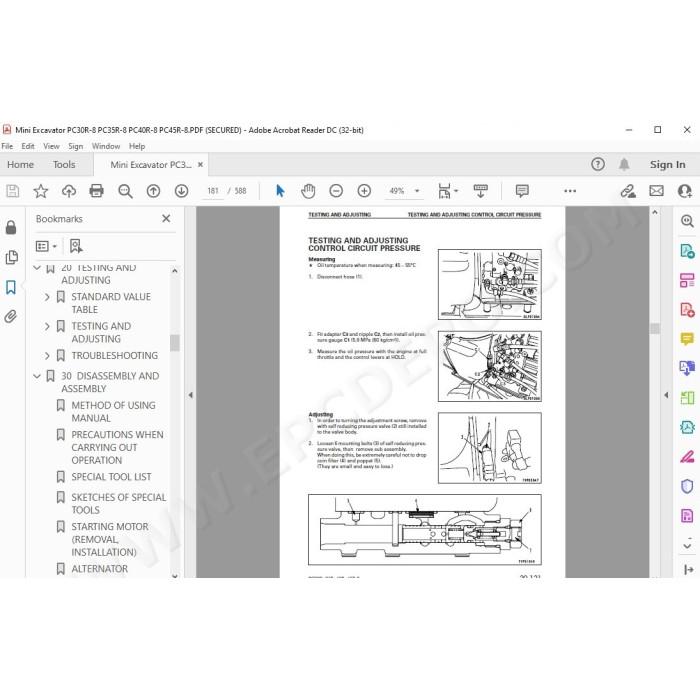
Task: Zoom in with plus button
Action: click(x=364, y=191)
